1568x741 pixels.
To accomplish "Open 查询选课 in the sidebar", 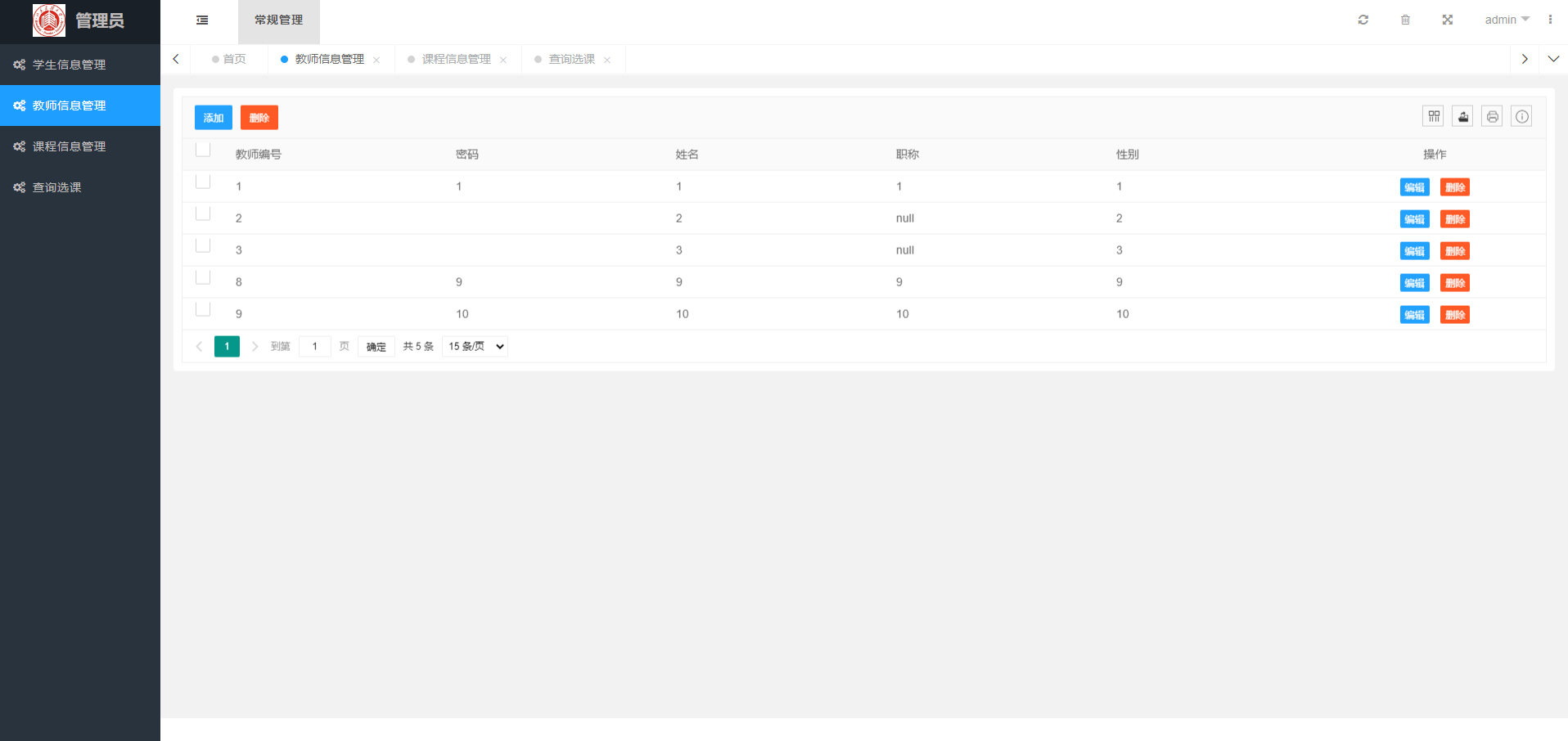I will (80, 187).
